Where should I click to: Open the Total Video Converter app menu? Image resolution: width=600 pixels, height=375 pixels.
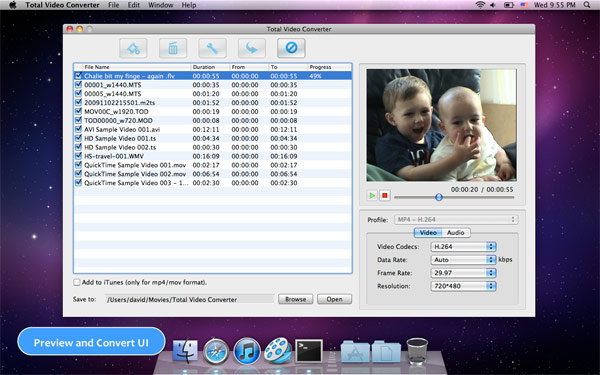point(62,5)
